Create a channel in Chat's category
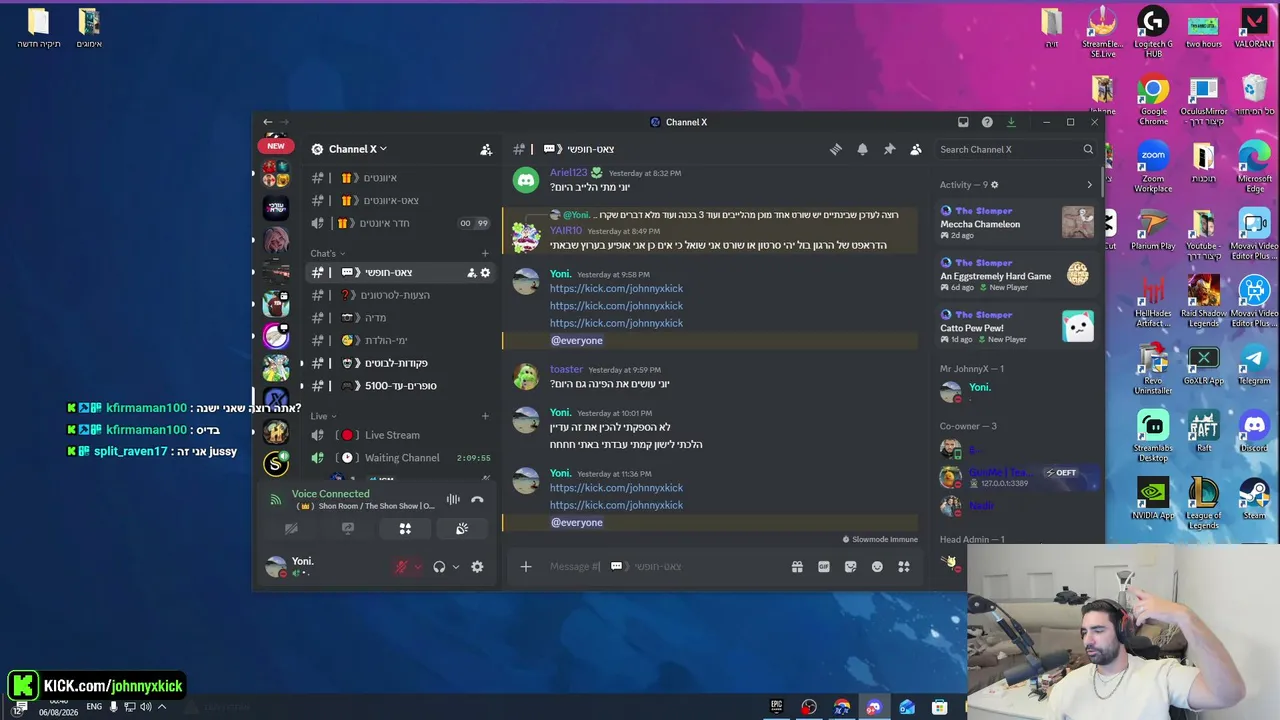 click(485, 253)
